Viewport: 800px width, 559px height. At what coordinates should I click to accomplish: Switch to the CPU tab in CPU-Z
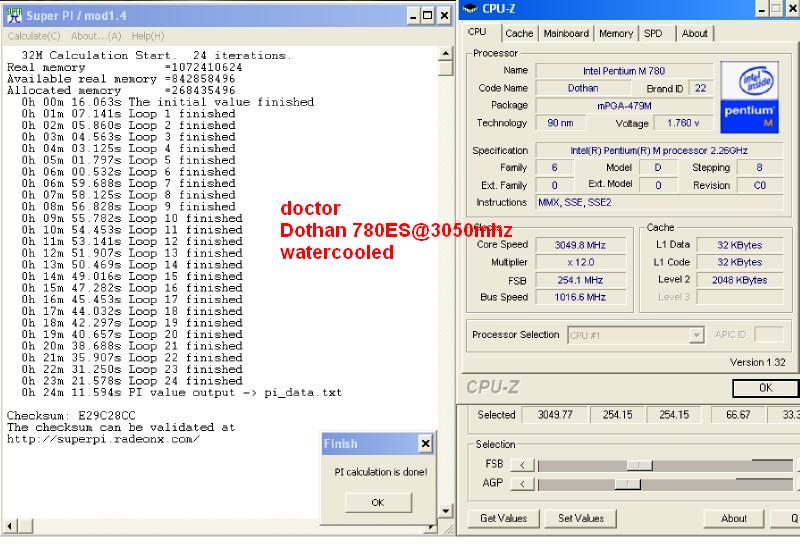click(477, 32)
